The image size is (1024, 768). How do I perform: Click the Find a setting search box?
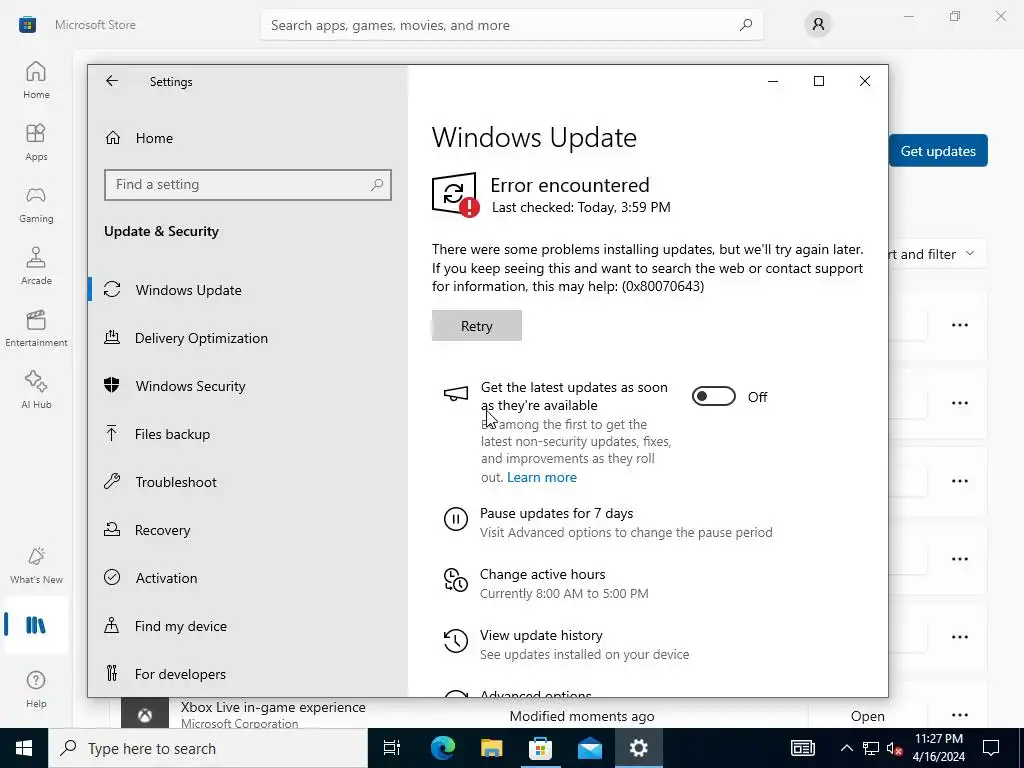coord(248,185)
